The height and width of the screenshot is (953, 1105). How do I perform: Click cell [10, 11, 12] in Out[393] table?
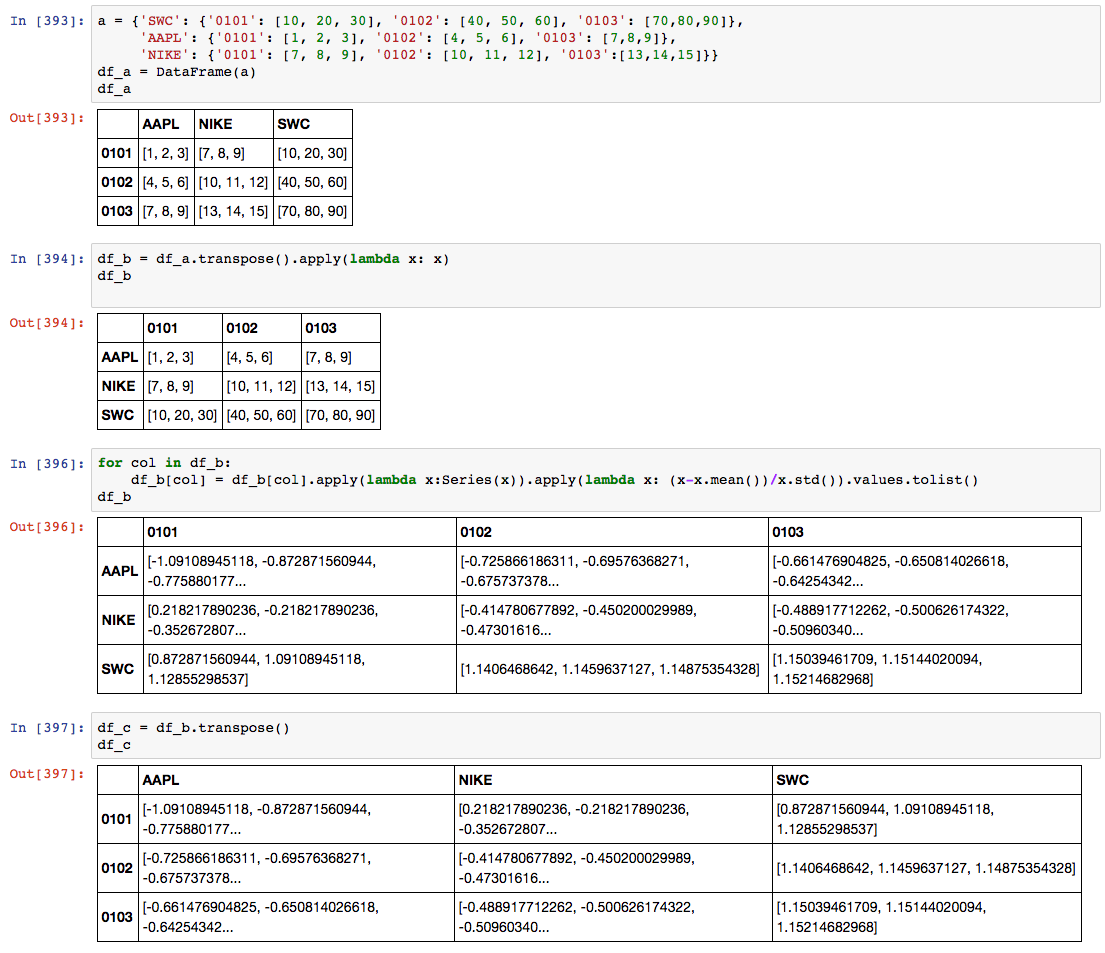233,182
